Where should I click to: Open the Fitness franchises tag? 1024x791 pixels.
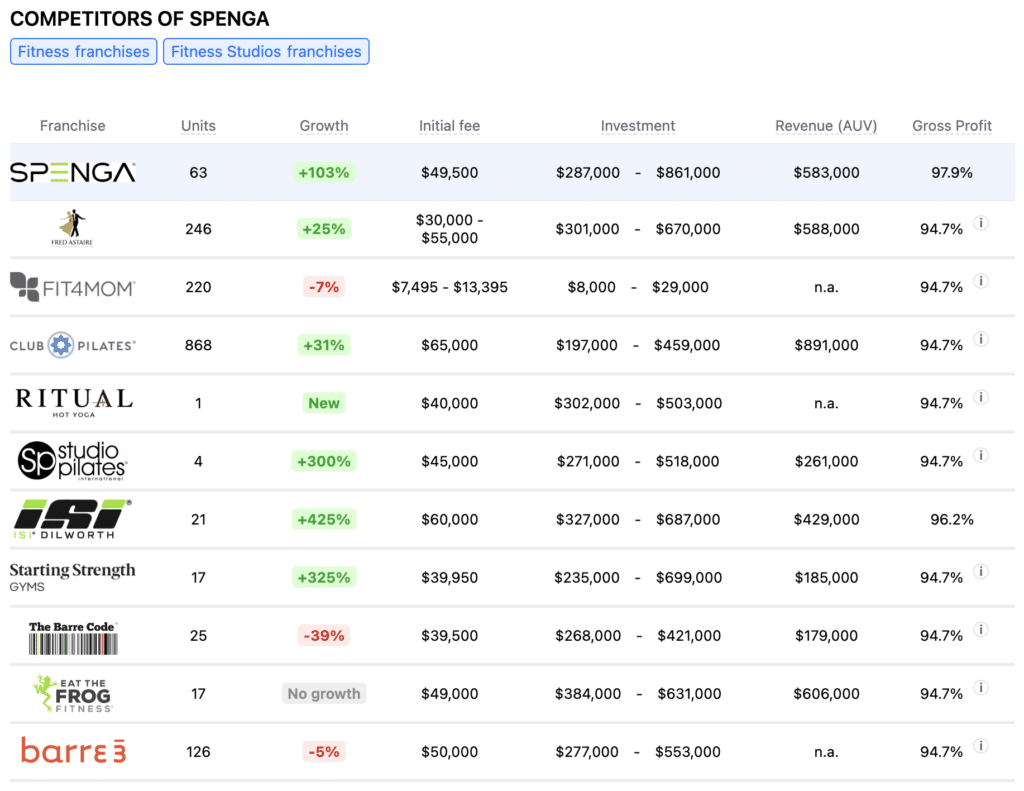click(84, 52)
